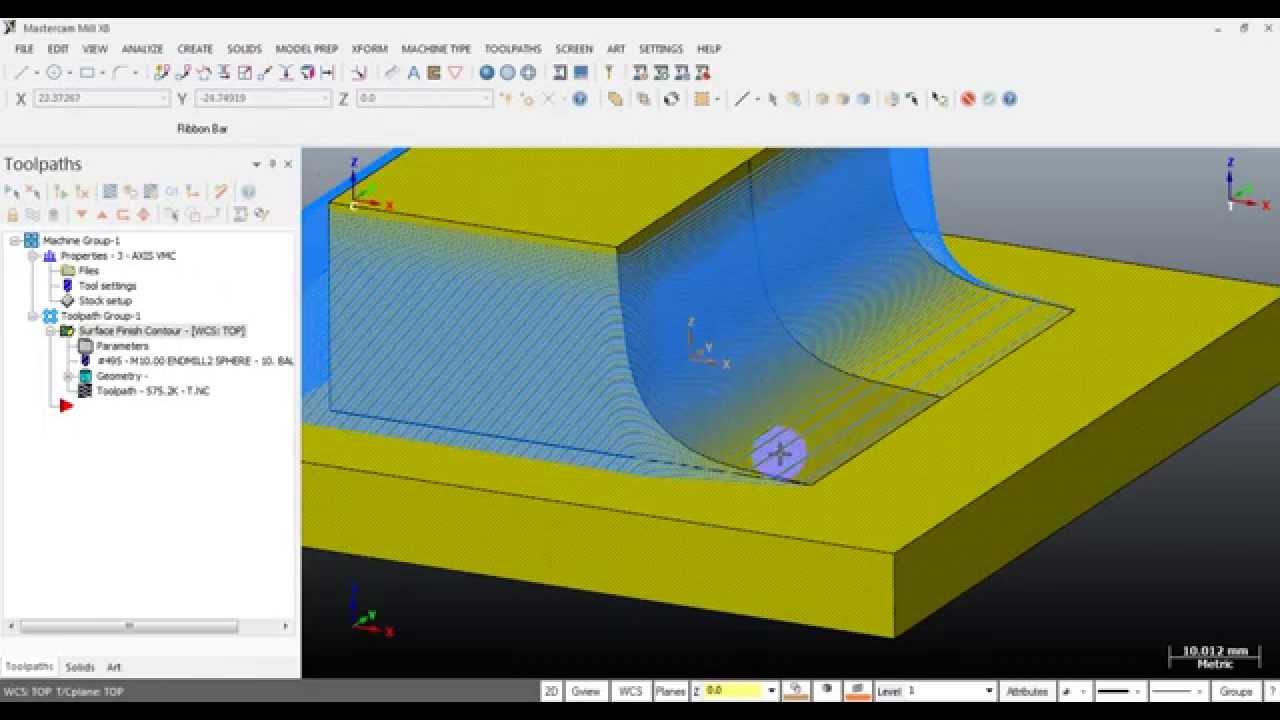Click the horizontal scrollbar in Toolpaths panel
1280x720 pixels.
tap(128, 626)
